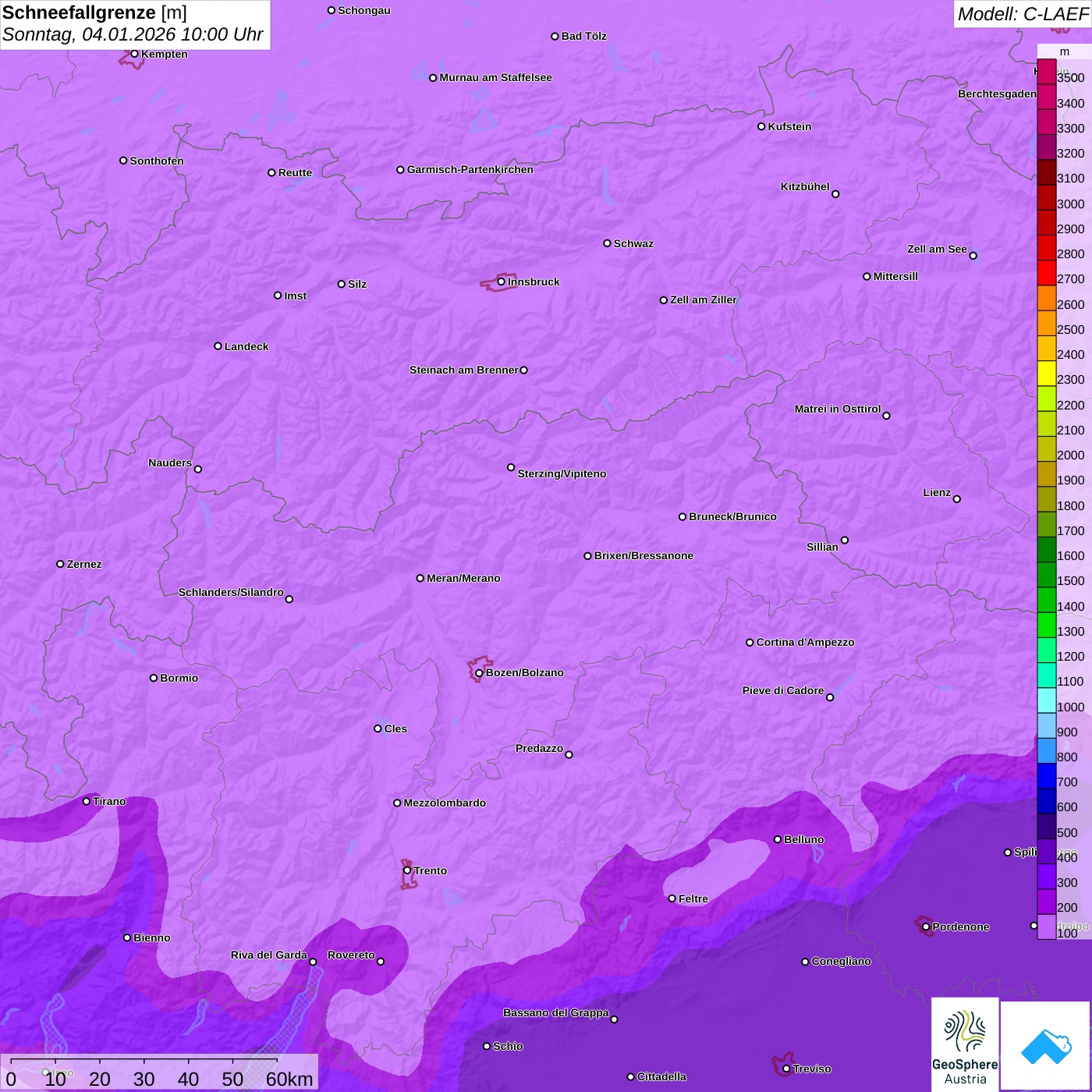Click the "Sonthofen" label

pos(157,161)
